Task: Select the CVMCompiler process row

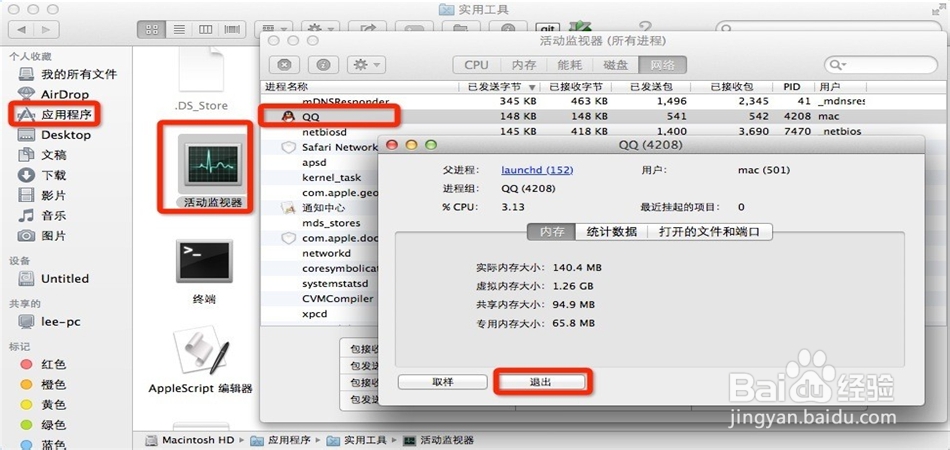Action: (x=321, y=299)
